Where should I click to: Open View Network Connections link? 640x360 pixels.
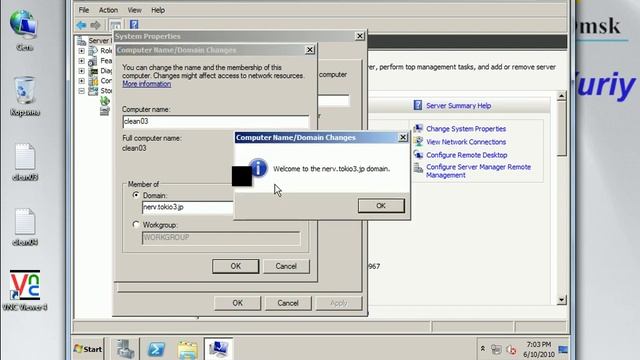[x=466, y=142]
